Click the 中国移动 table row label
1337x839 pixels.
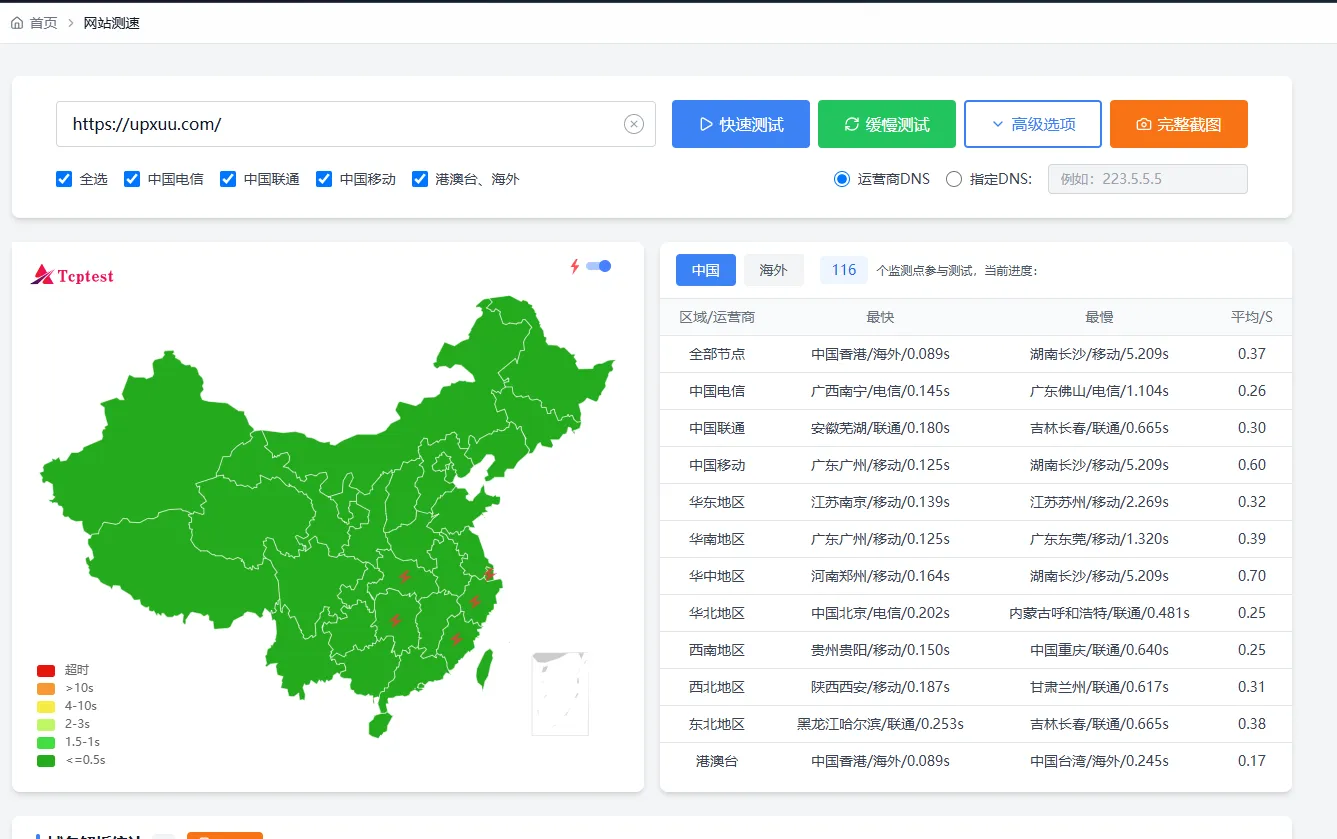point(717,465)
